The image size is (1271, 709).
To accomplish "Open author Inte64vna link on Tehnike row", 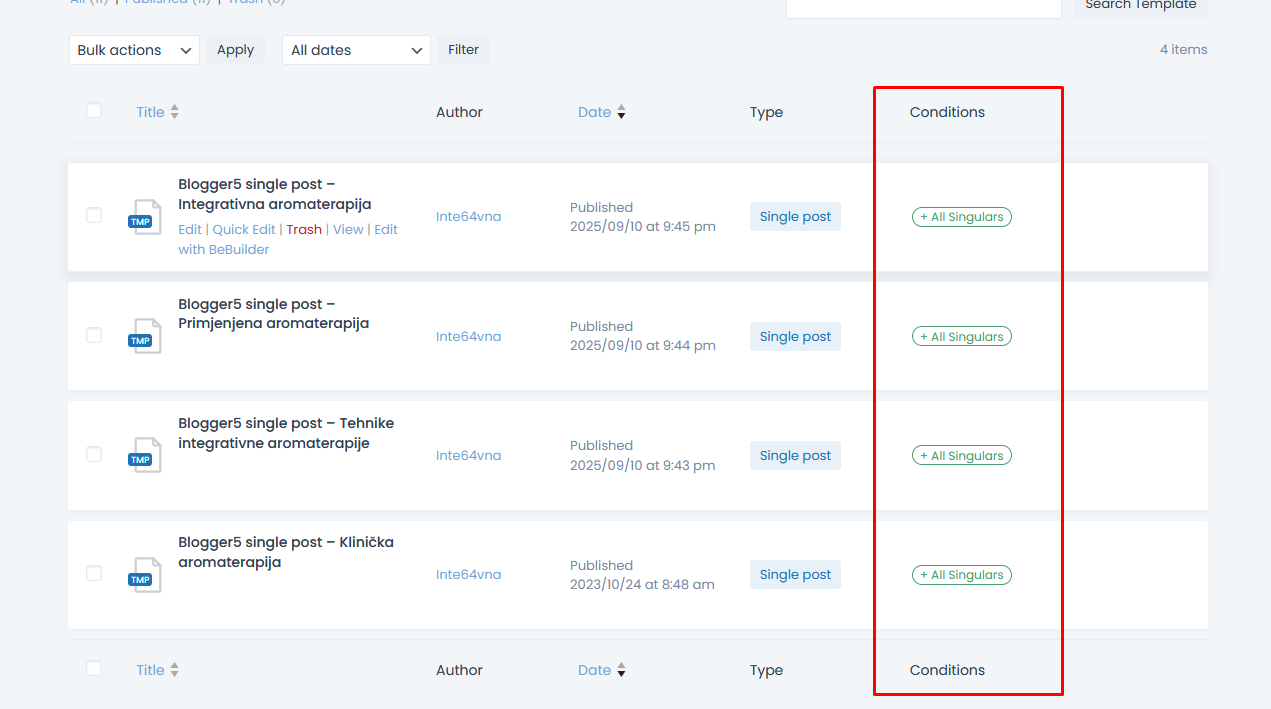I will [x=468, y=456].
